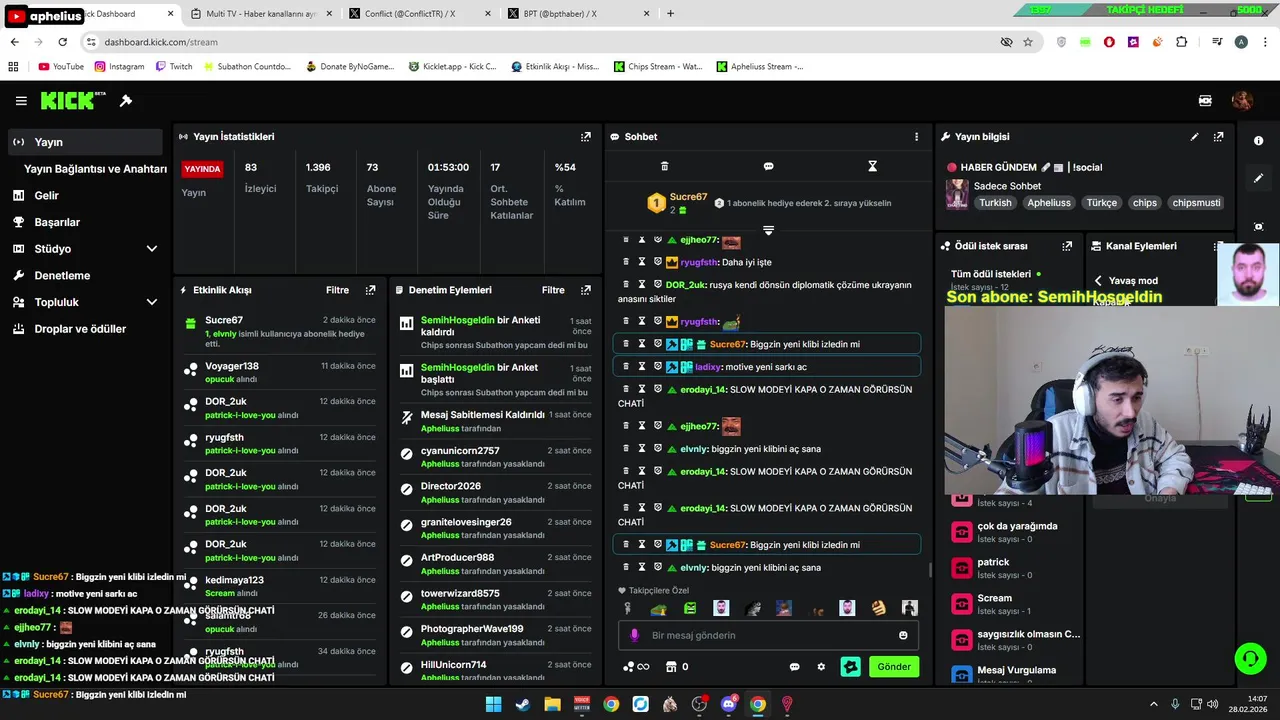Click the browser address bar
The height and width of the screenshot is (720, 1280).
pyautogui.click(x=540, y=42)
